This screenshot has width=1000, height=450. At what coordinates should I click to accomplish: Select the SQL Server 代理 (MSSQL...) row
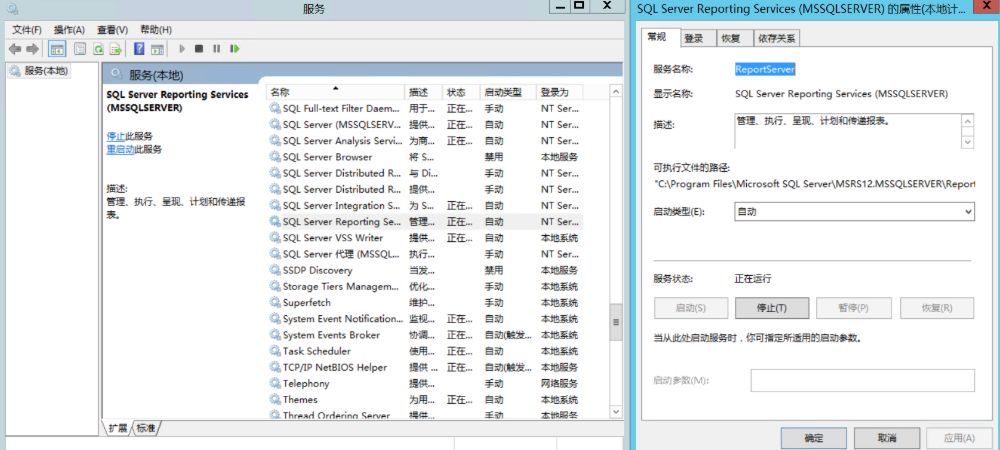pos(424,254)
